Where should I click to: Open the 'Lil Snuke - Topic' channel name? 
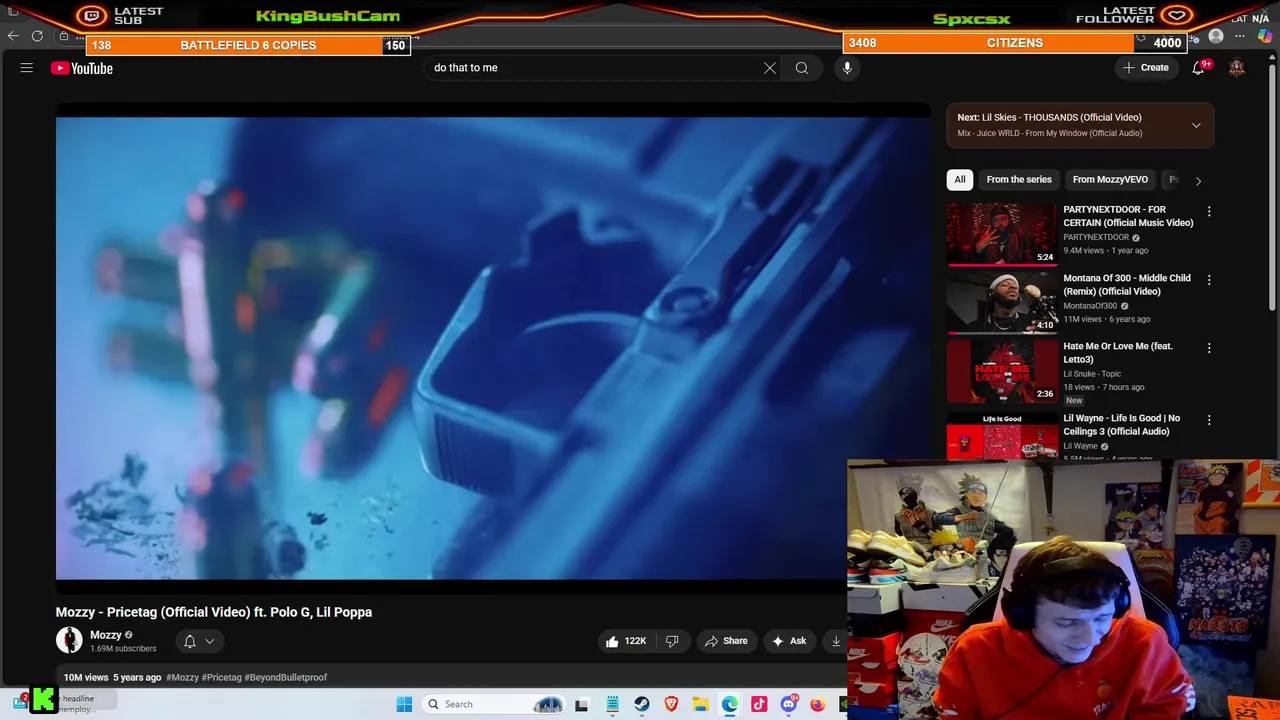pyautogui.click(x=1092, y=374)
